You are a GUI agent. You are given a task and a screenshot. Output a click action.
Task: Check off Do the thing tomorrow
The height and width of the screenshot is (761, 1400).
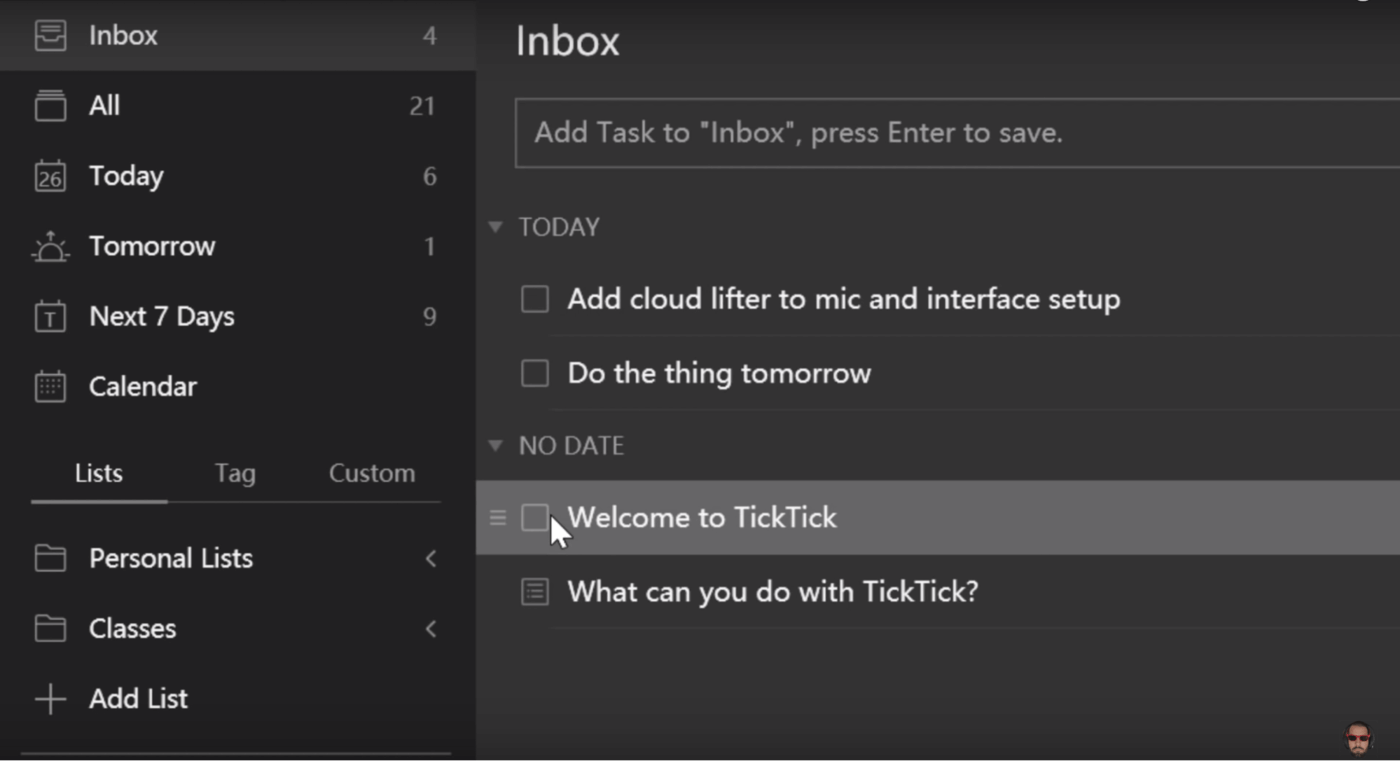535,373
